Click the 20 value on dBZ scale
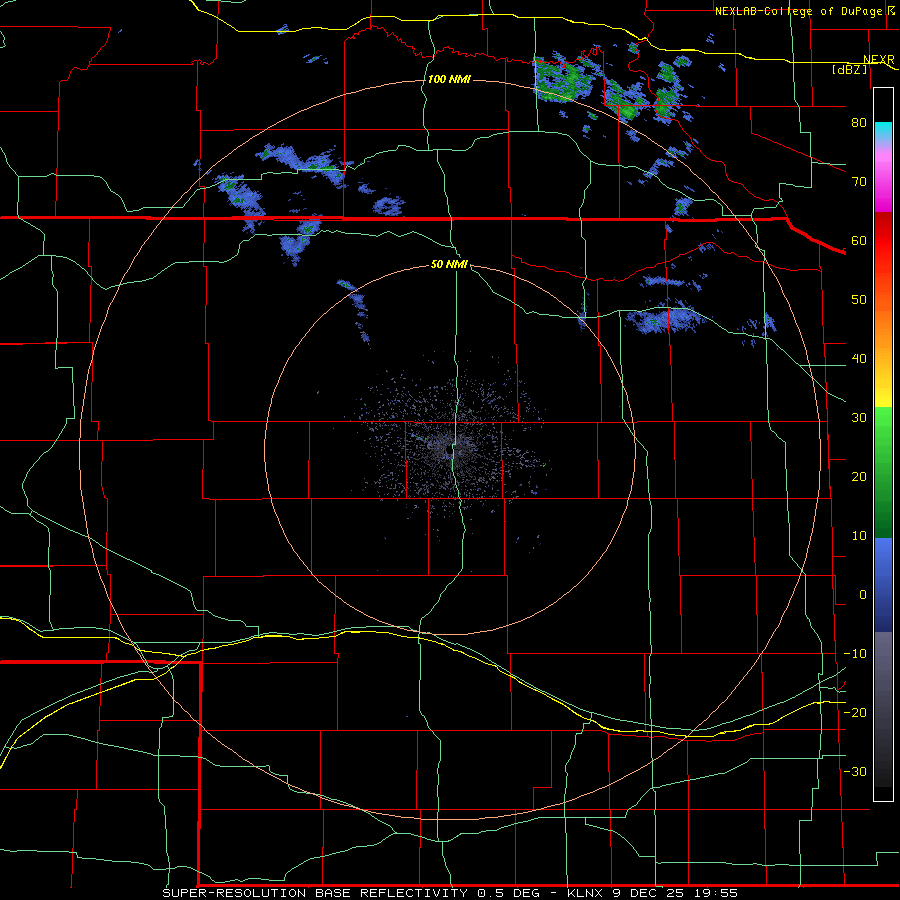900x900 pixels. click(859, 476)
